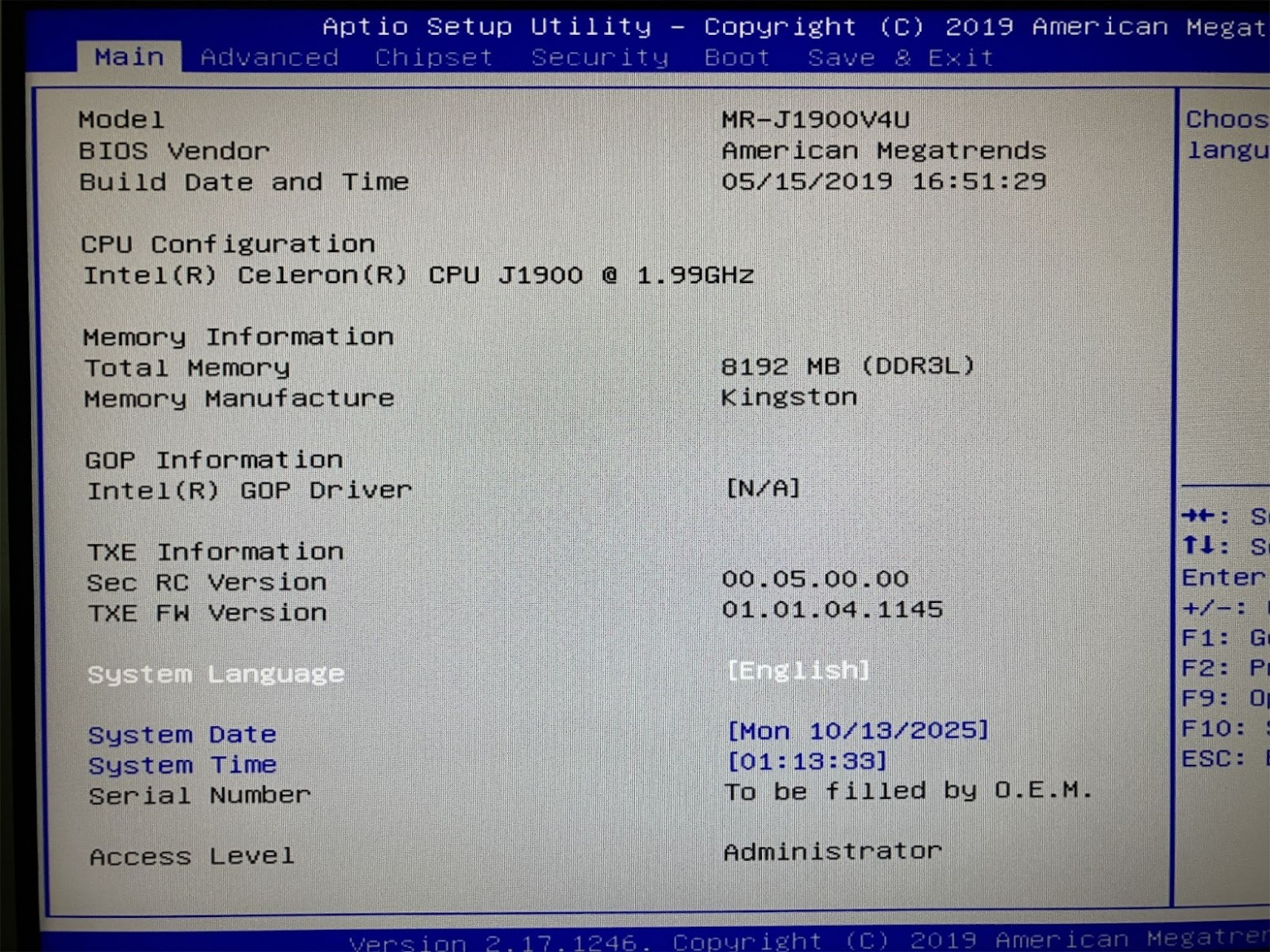Click the model value MR-J1900V4U
The height and width of the screenshot is (952, 1270).
pos(816,120)
